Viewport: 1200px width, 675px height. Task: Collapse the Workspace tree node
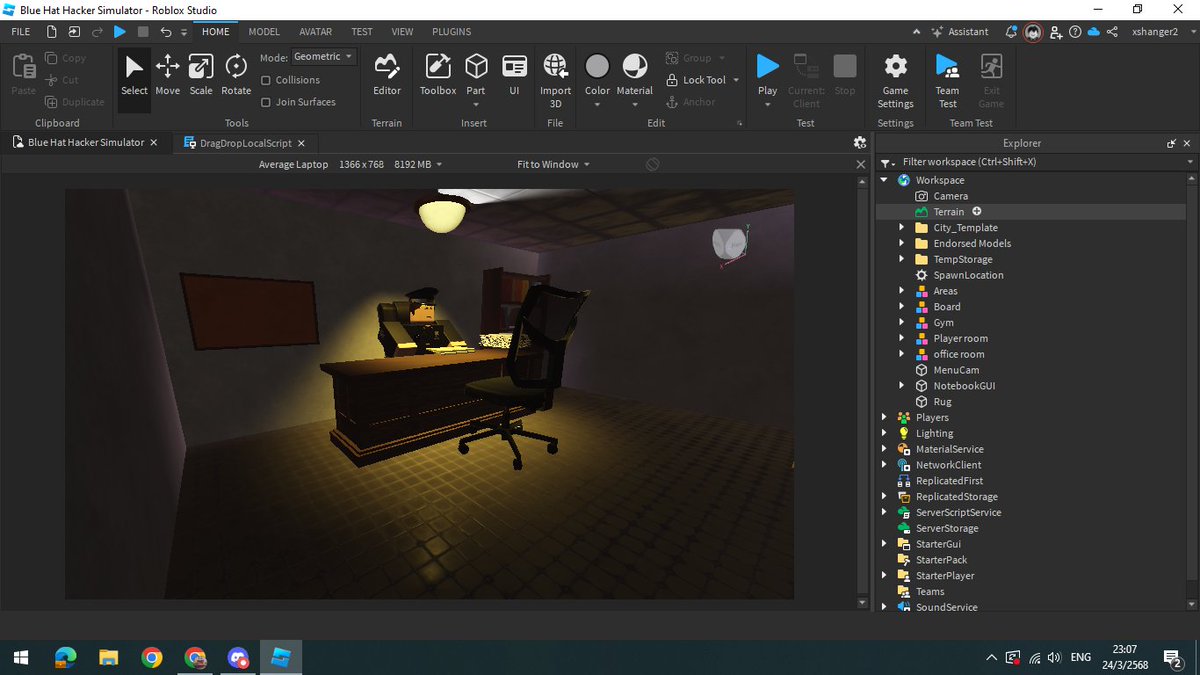pyautogui.click(x=884, y=180)
